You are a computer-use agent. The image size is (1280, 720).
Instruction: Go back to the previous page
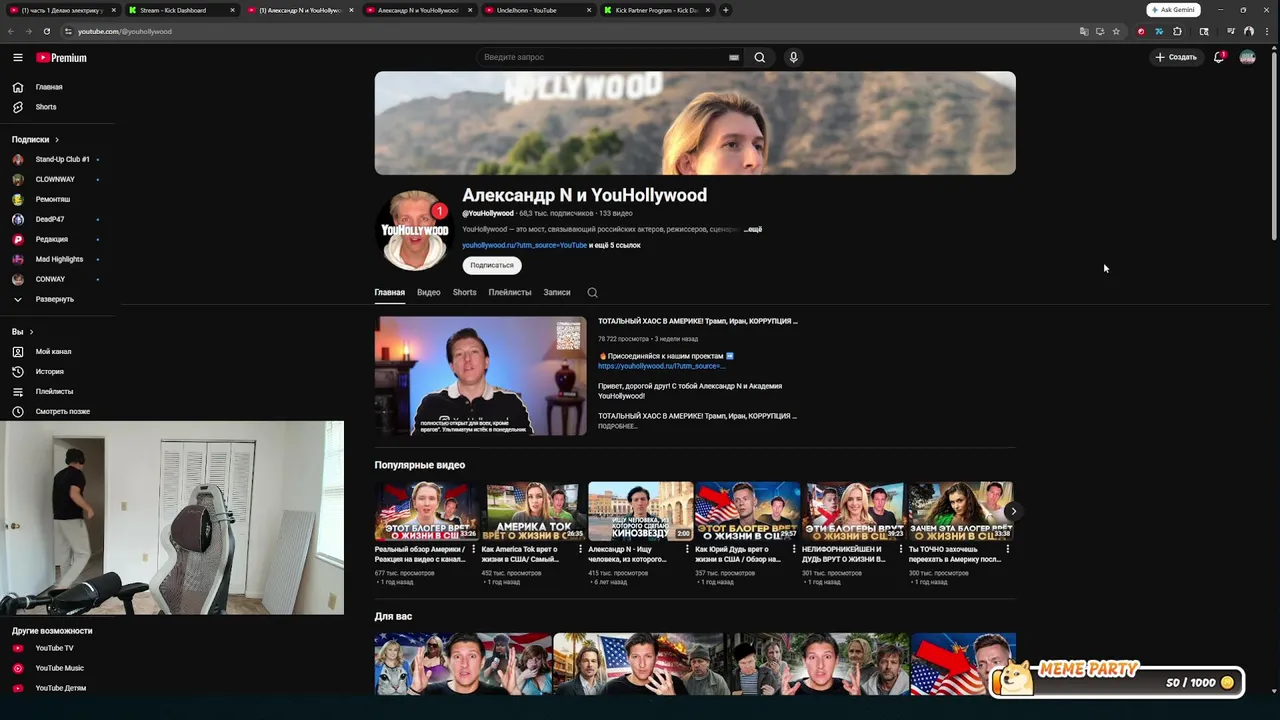11,31
